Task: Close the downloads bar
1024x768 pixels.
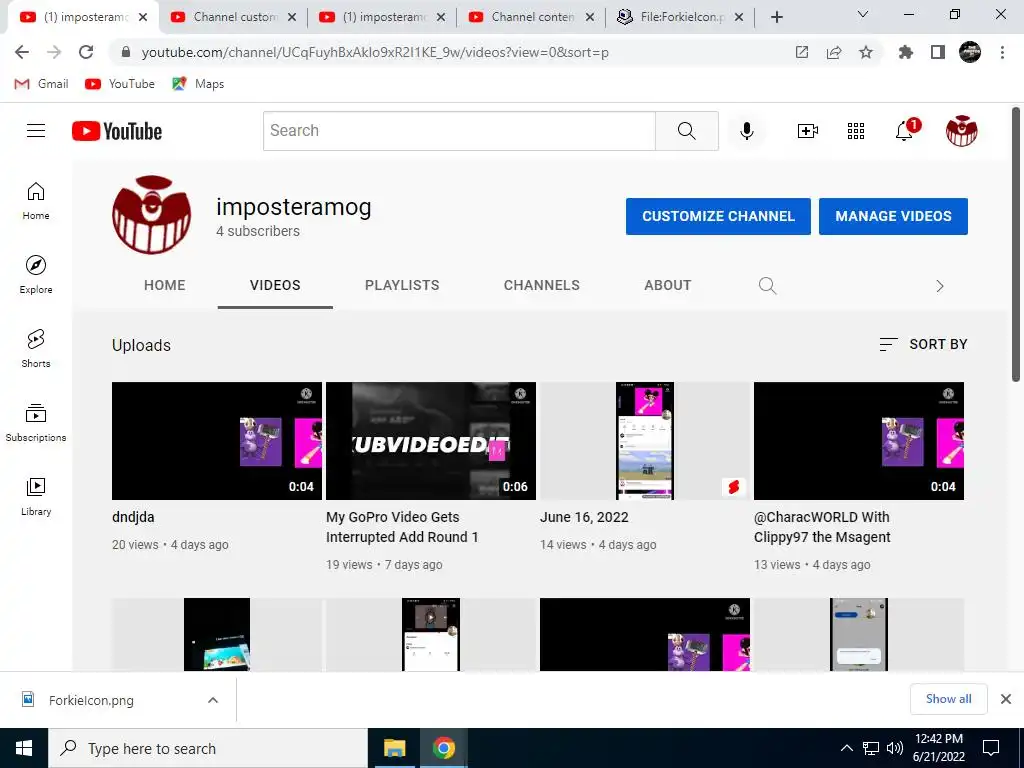Action: click(x=1006, y=699)
